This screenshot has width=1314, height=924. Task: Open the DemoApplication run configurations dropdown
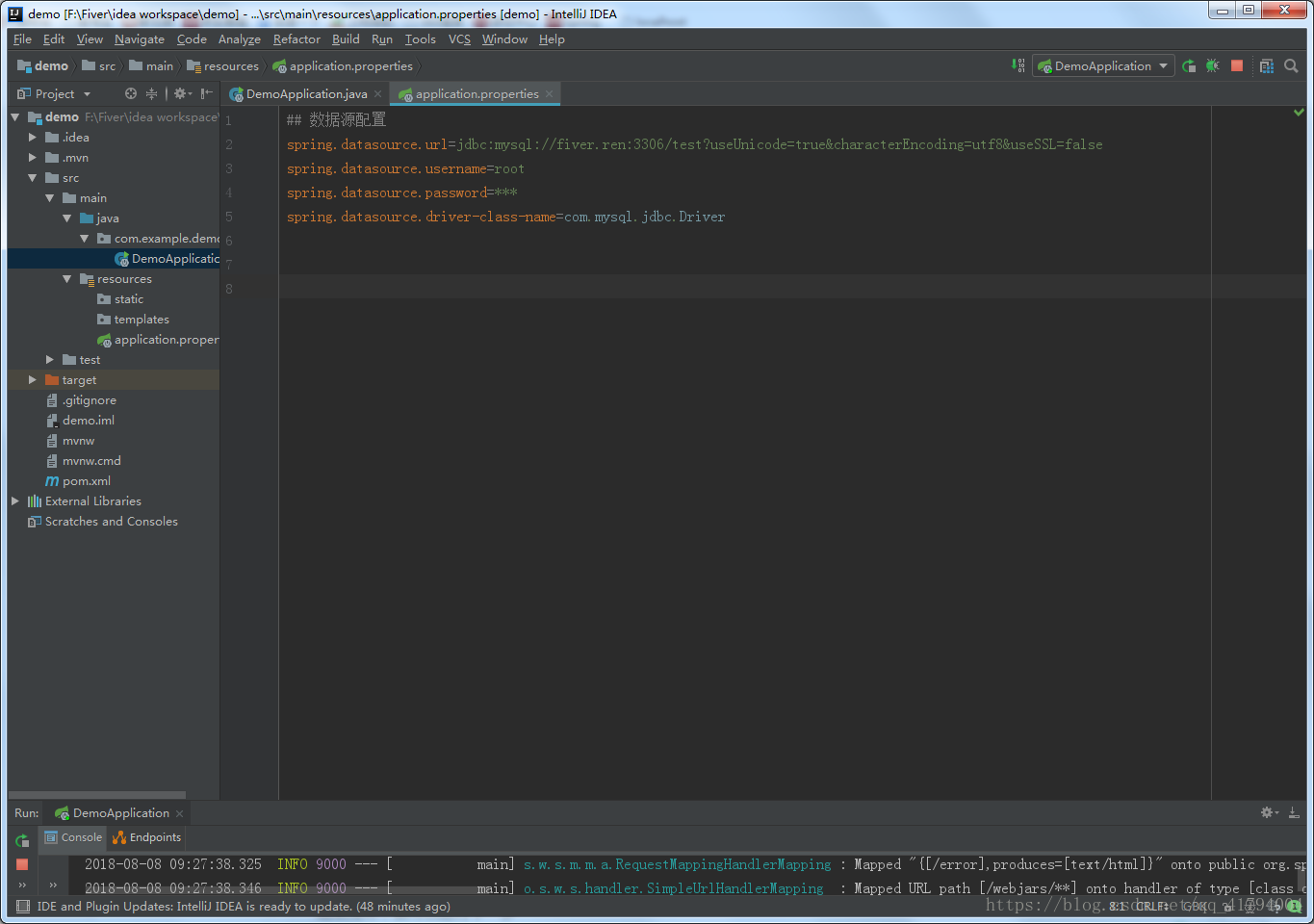click(1103, 65)
